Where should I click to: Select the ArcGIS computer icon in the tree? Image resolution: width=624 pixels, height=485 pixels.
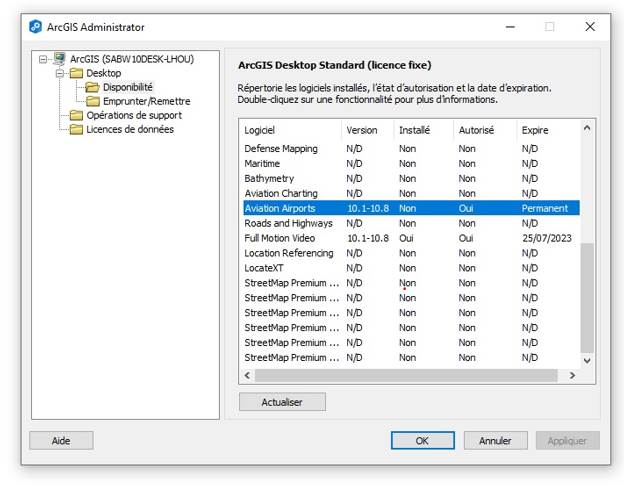pyautogui.click(x=60, y=58)
